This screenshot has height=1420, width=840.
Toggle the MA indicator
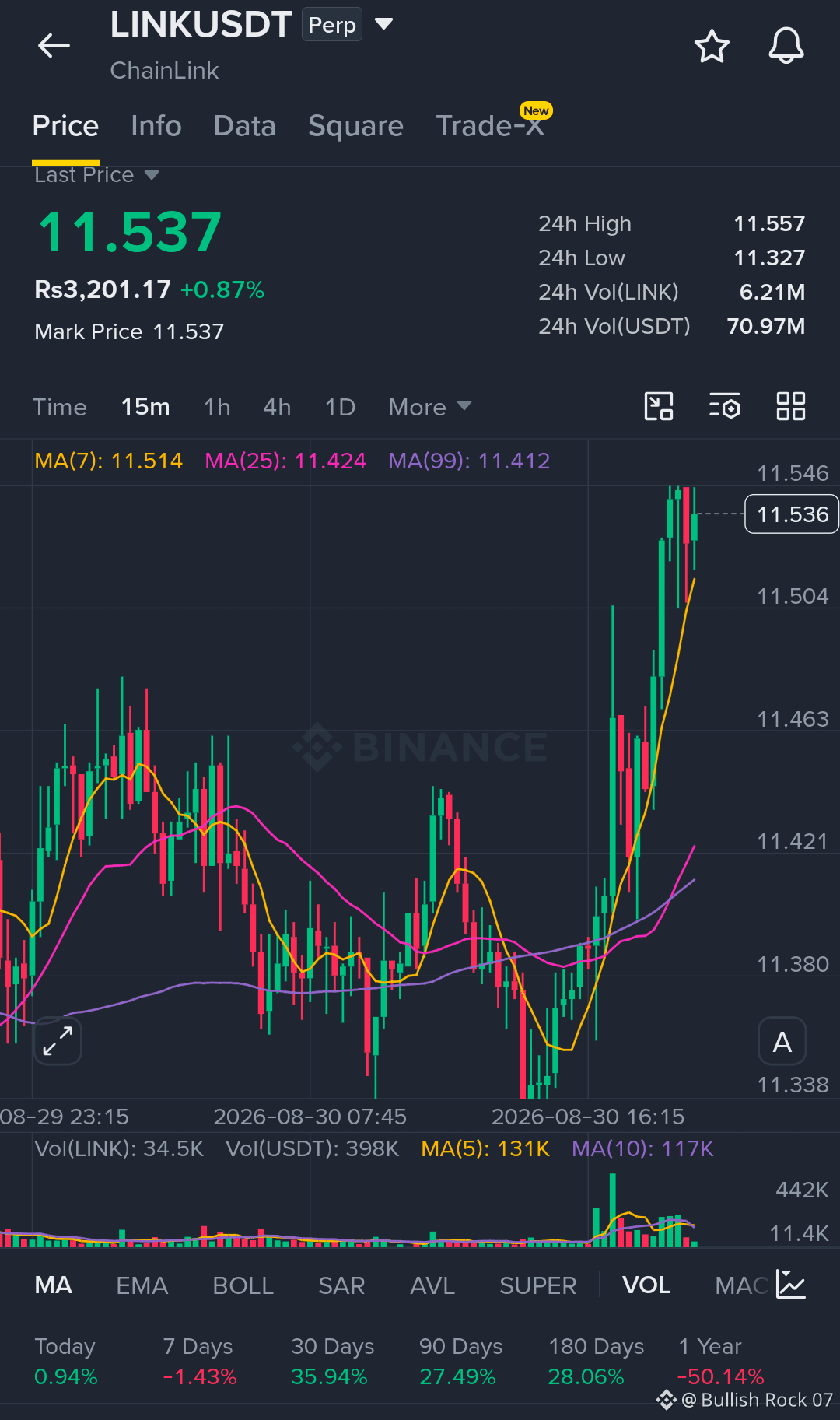(53, 1285)
